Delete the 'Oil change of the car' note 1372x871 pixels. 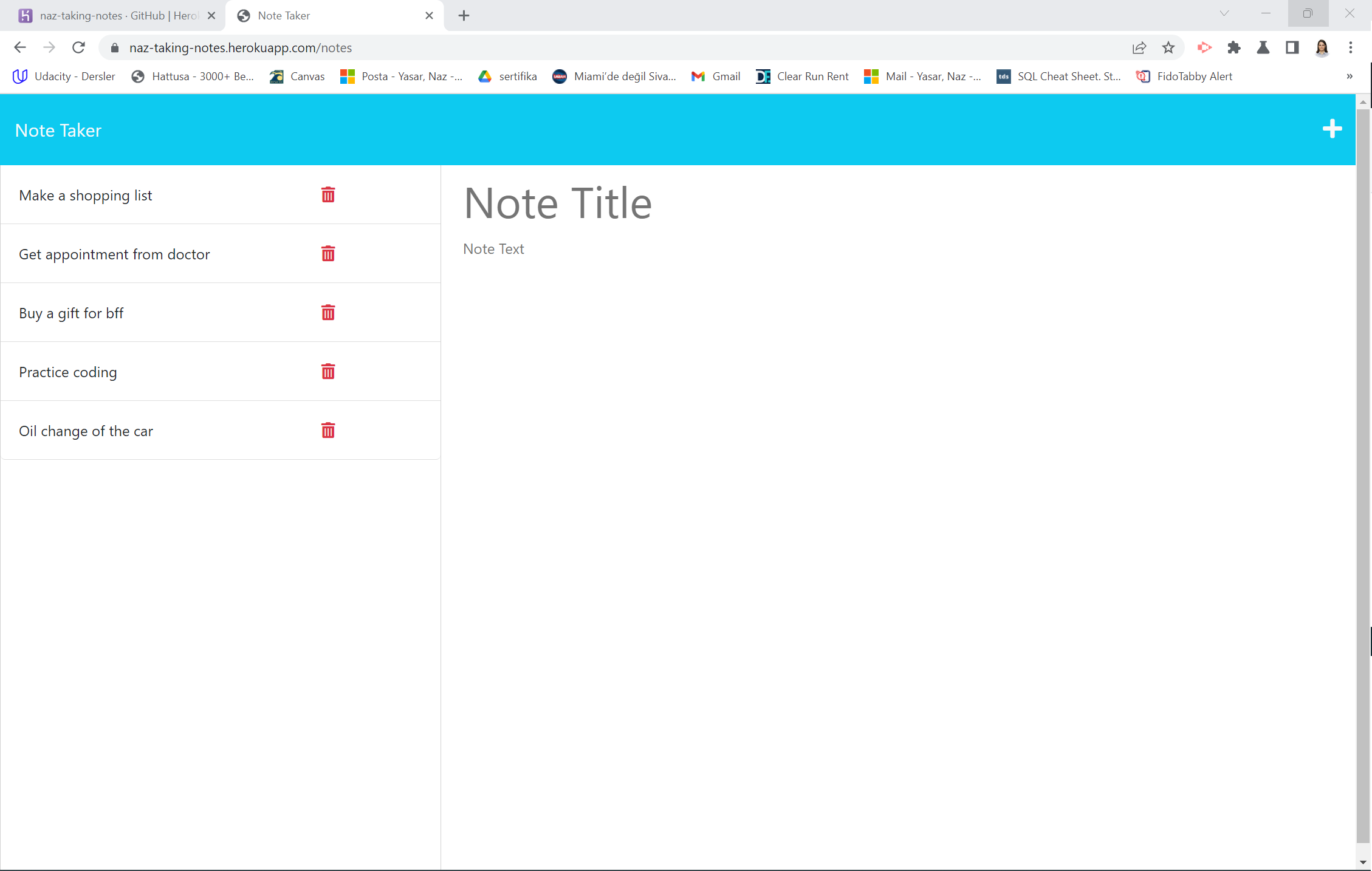click(328, 431)
